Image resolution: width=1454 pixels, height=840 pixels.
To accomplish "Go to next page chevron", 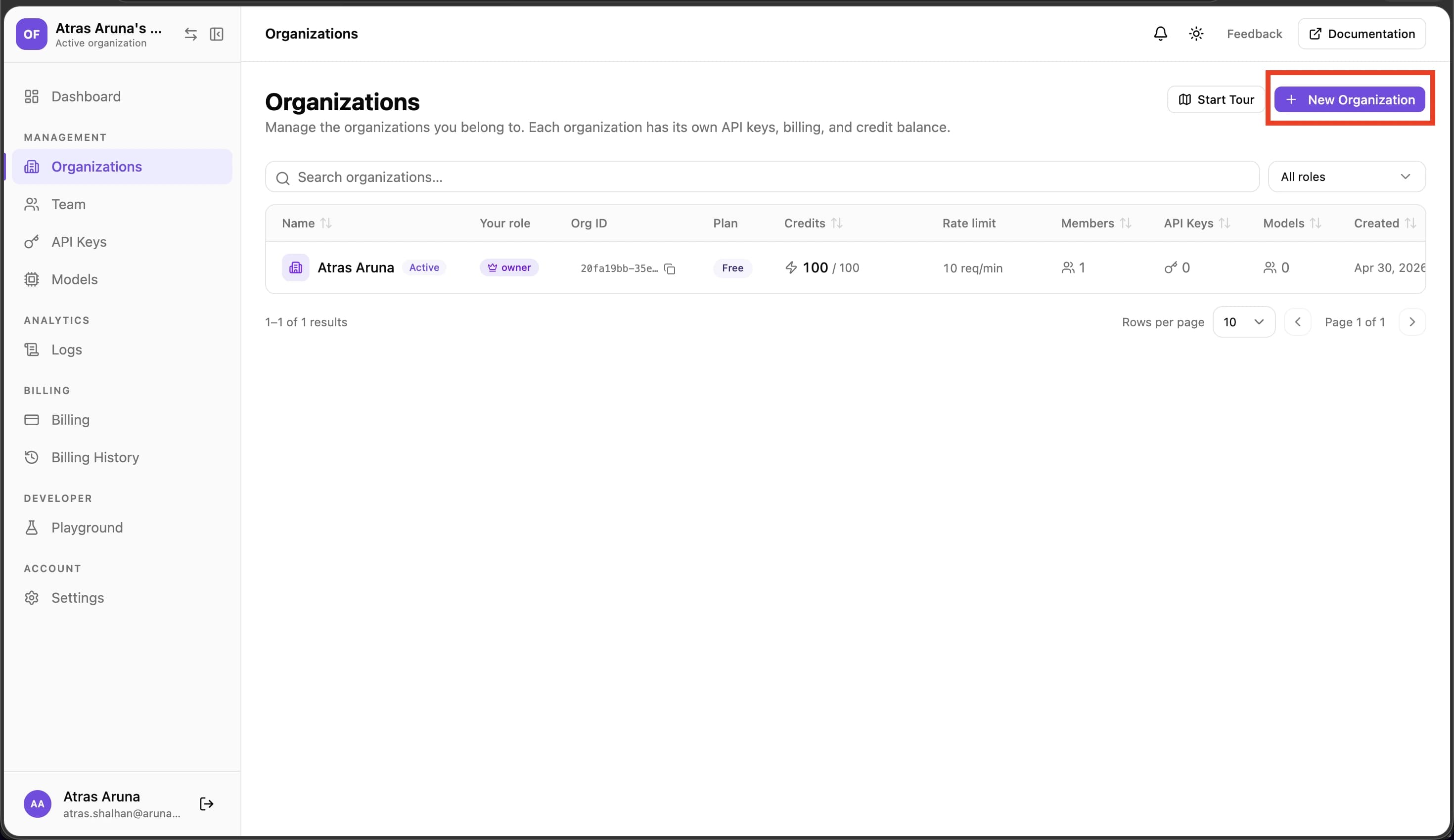I will (1412, 322).
